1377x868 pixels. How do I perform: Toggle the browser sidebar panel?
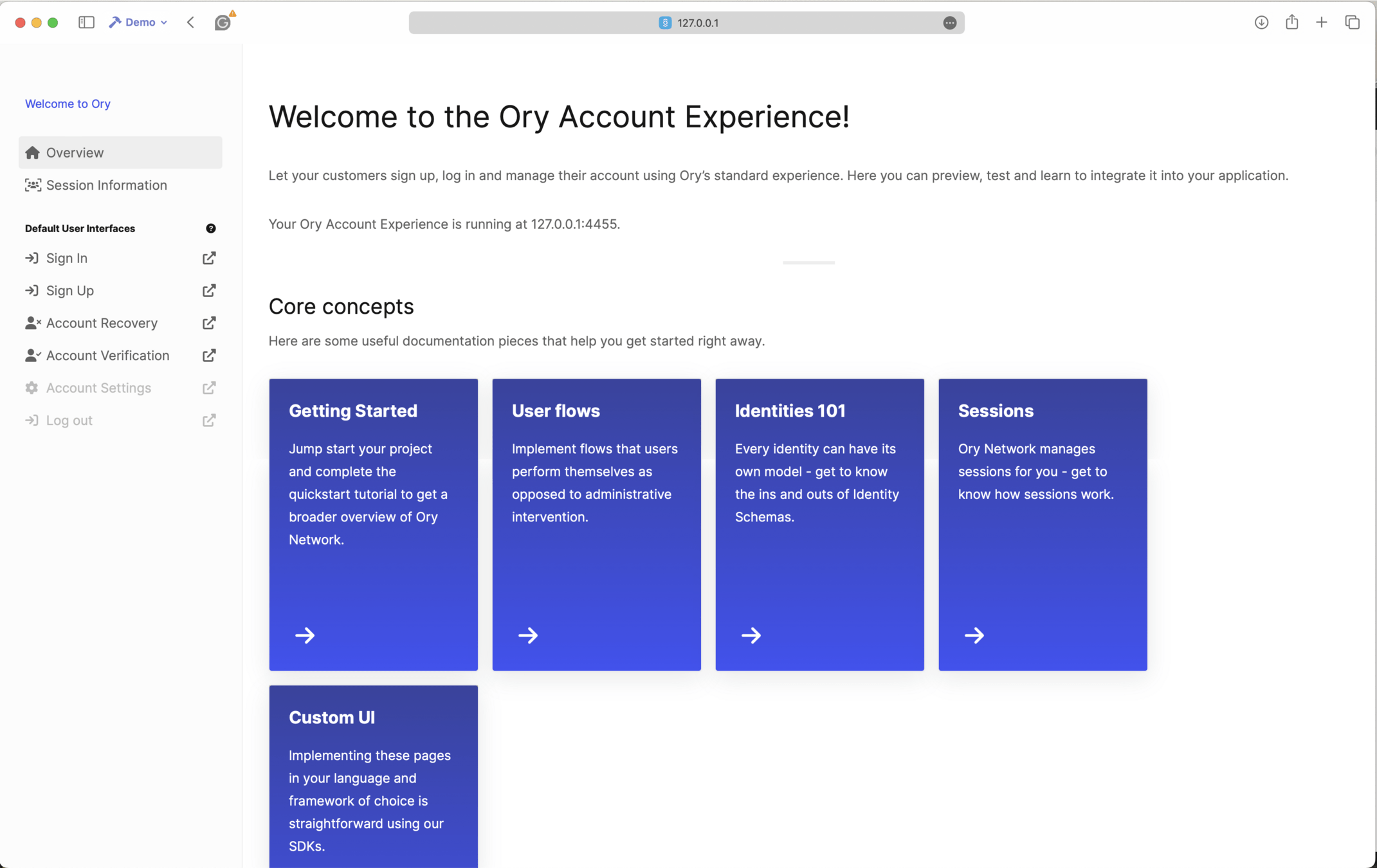click(86, 23)
